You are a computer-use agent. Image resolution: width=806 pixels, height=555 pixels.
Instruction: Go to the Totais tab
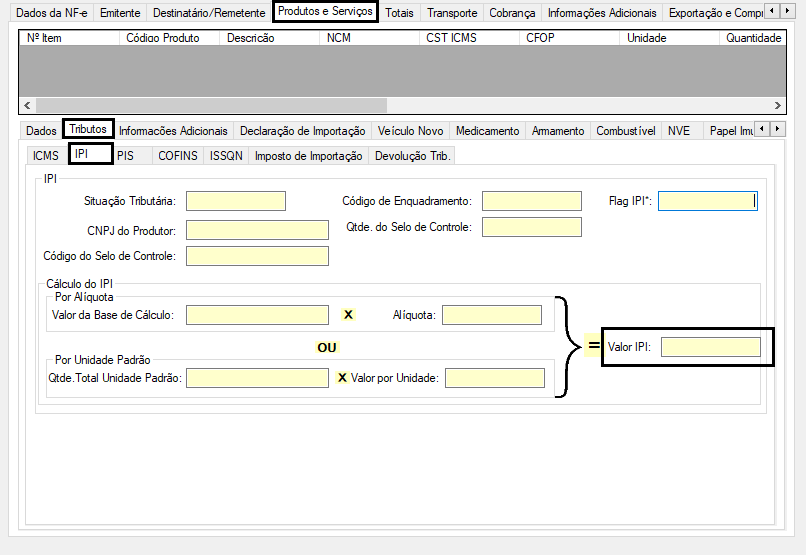click(x=399, y=13)
